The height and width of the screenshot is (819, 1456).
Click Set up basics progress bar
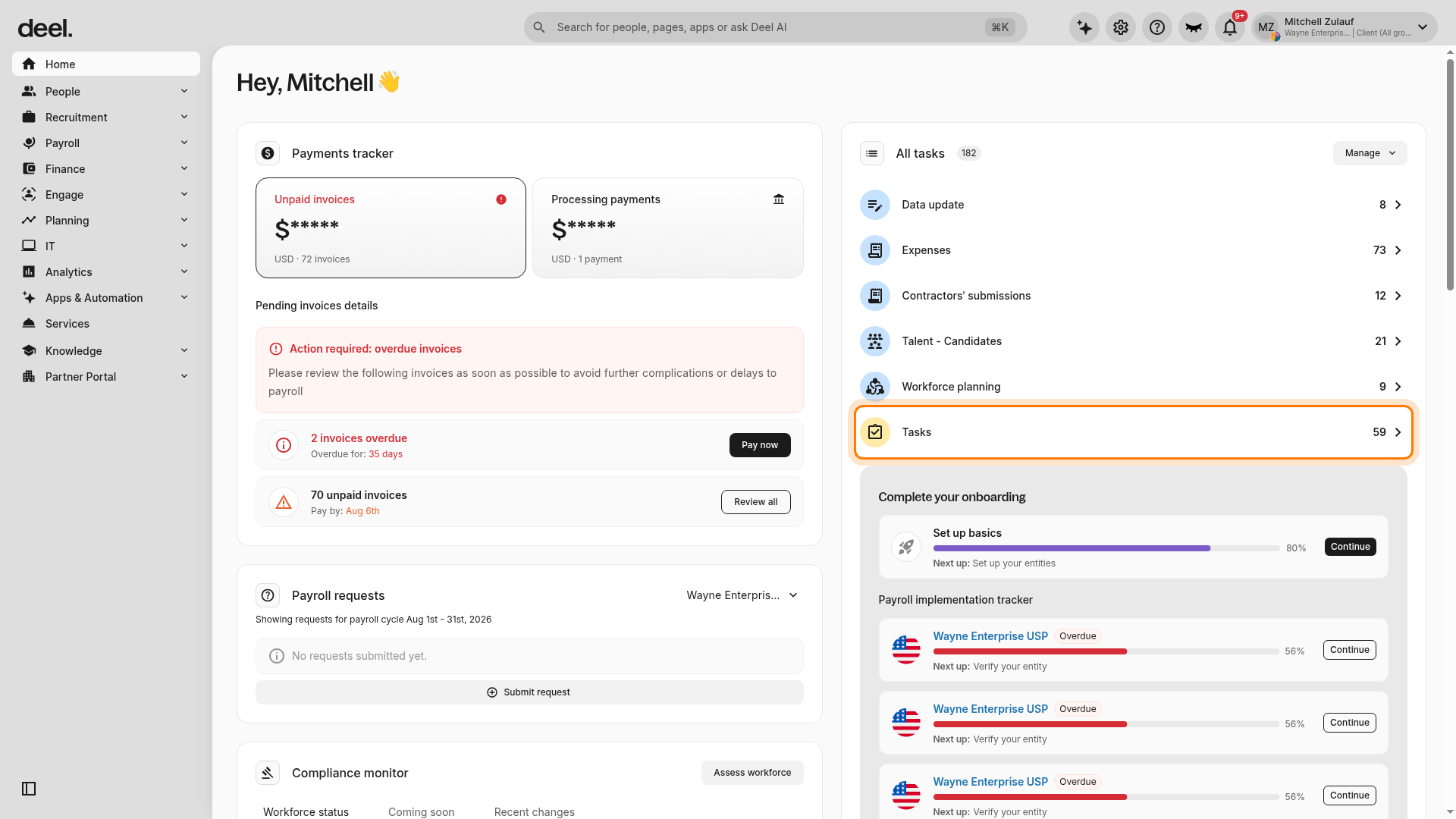click(1106, 548)
